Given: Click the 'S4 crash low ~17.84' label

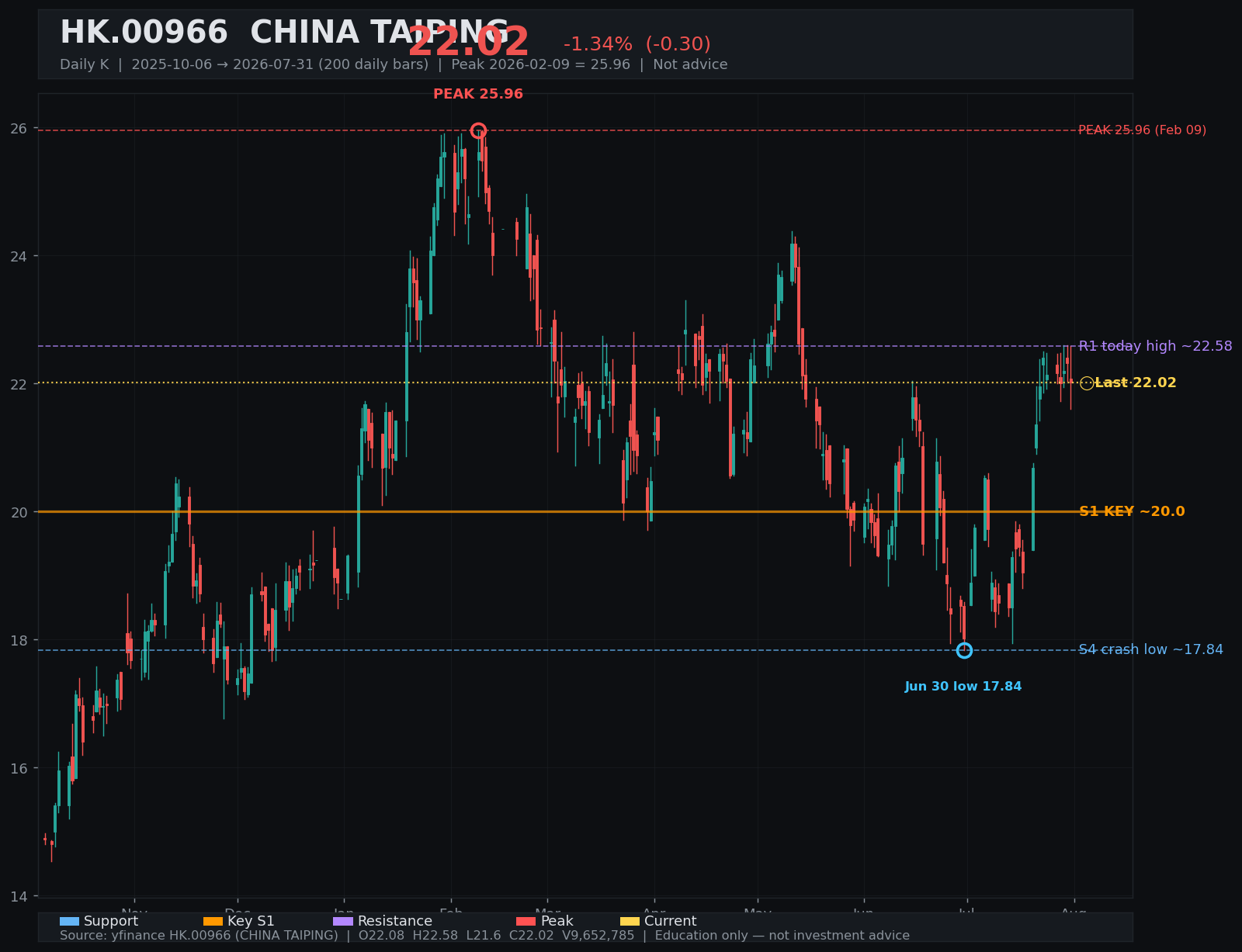Looking at the screenshot, I should [x=1151, y=650].
